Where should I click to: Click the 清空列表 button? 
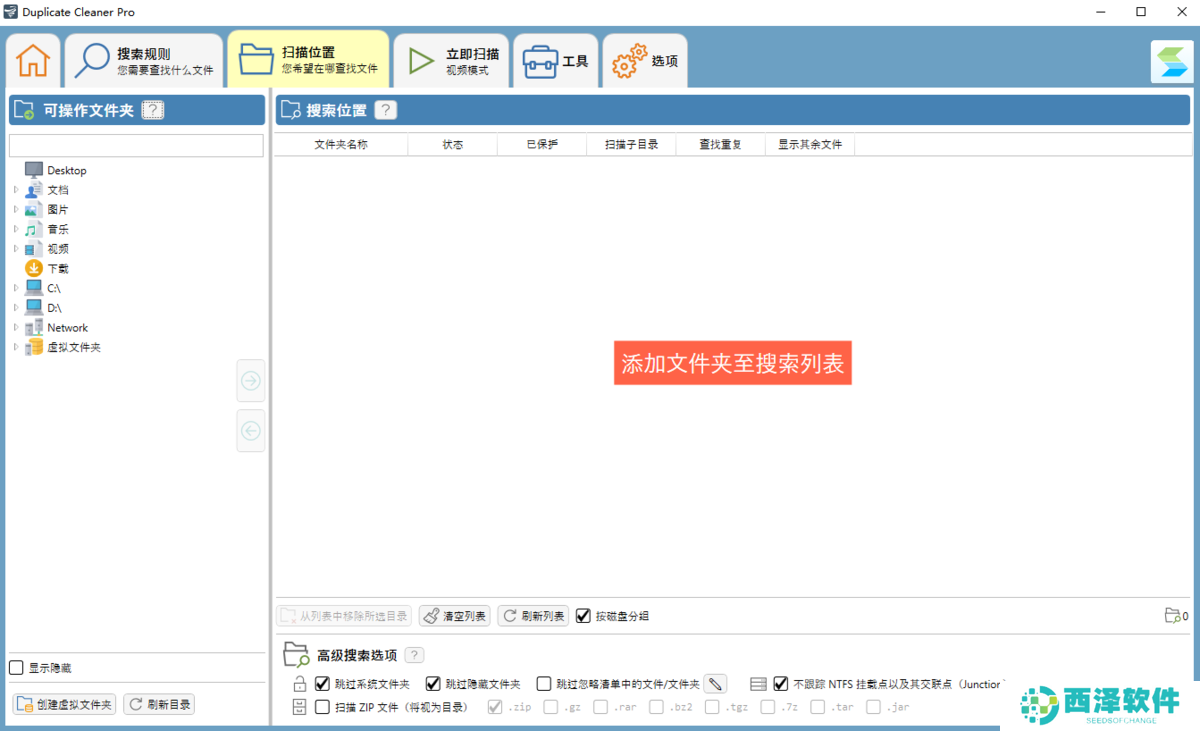(x=454, y=616)
